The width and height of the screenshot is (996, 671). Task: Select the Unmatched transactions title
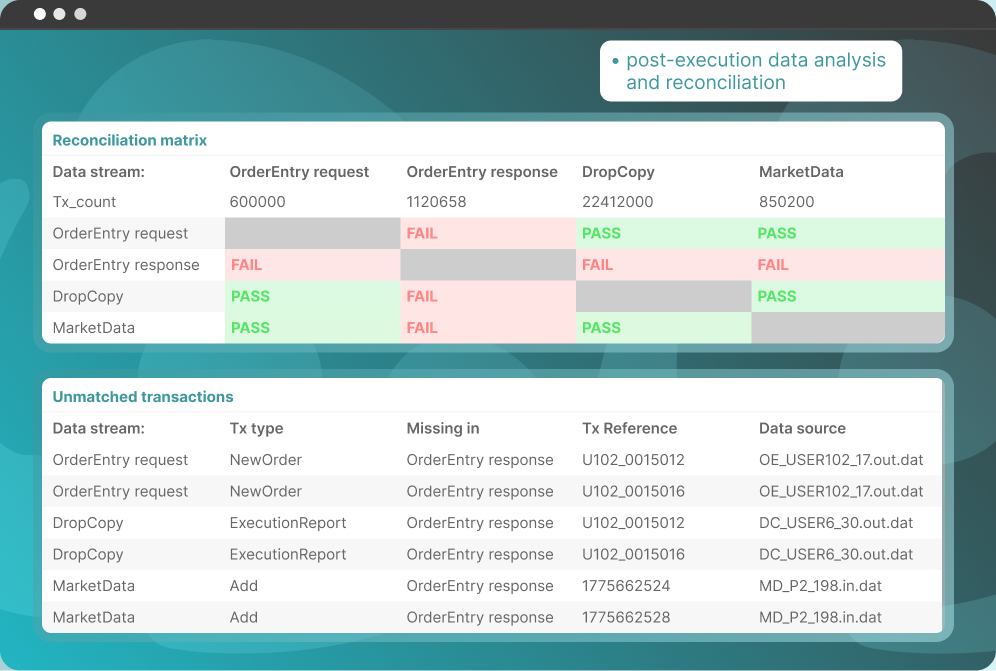pyautogui.click(x=143, y=397)
